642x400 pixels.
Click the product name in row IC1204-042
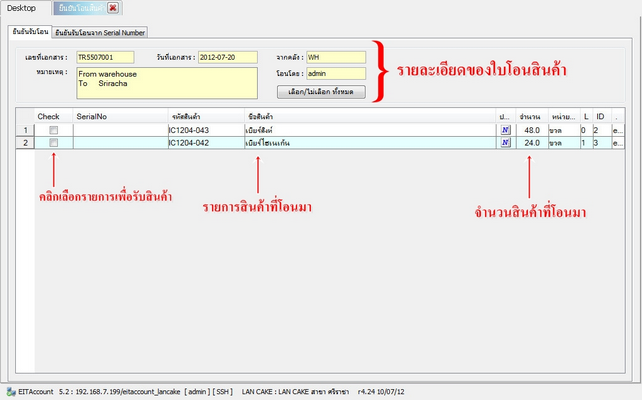click(x=370, y=142)
